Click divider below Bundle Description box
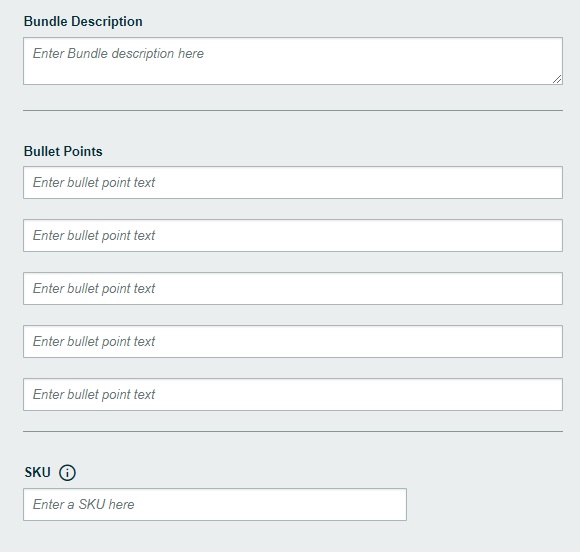Viewport: 580px width, 552px height. (x=293, y=110)
